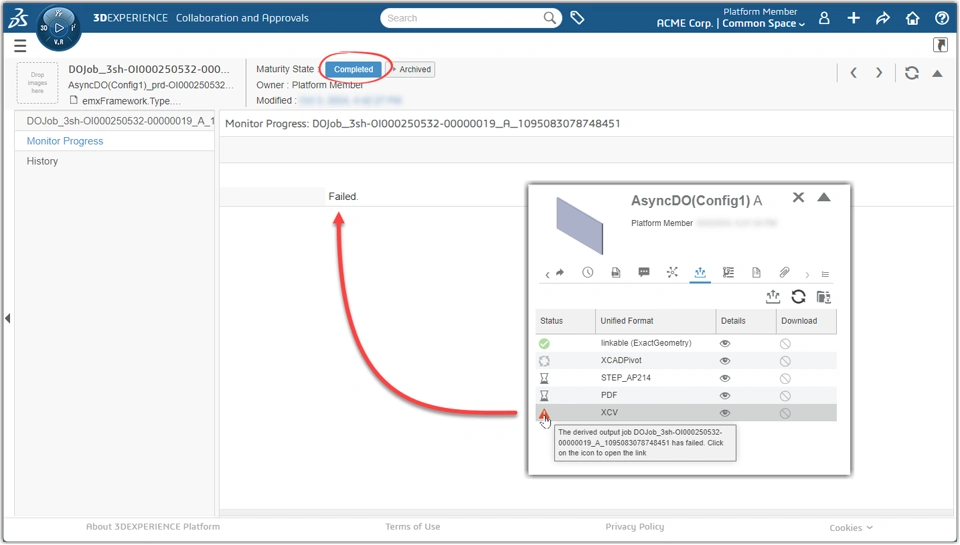Show previous panel tabs chevron
The image size is (960, 545).
click(547, 275)
